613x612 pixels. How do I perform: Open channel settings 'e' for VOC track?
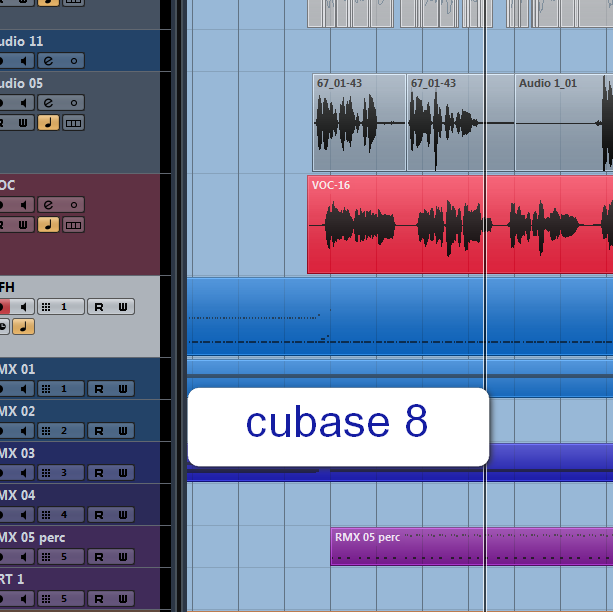click(48, 205)
